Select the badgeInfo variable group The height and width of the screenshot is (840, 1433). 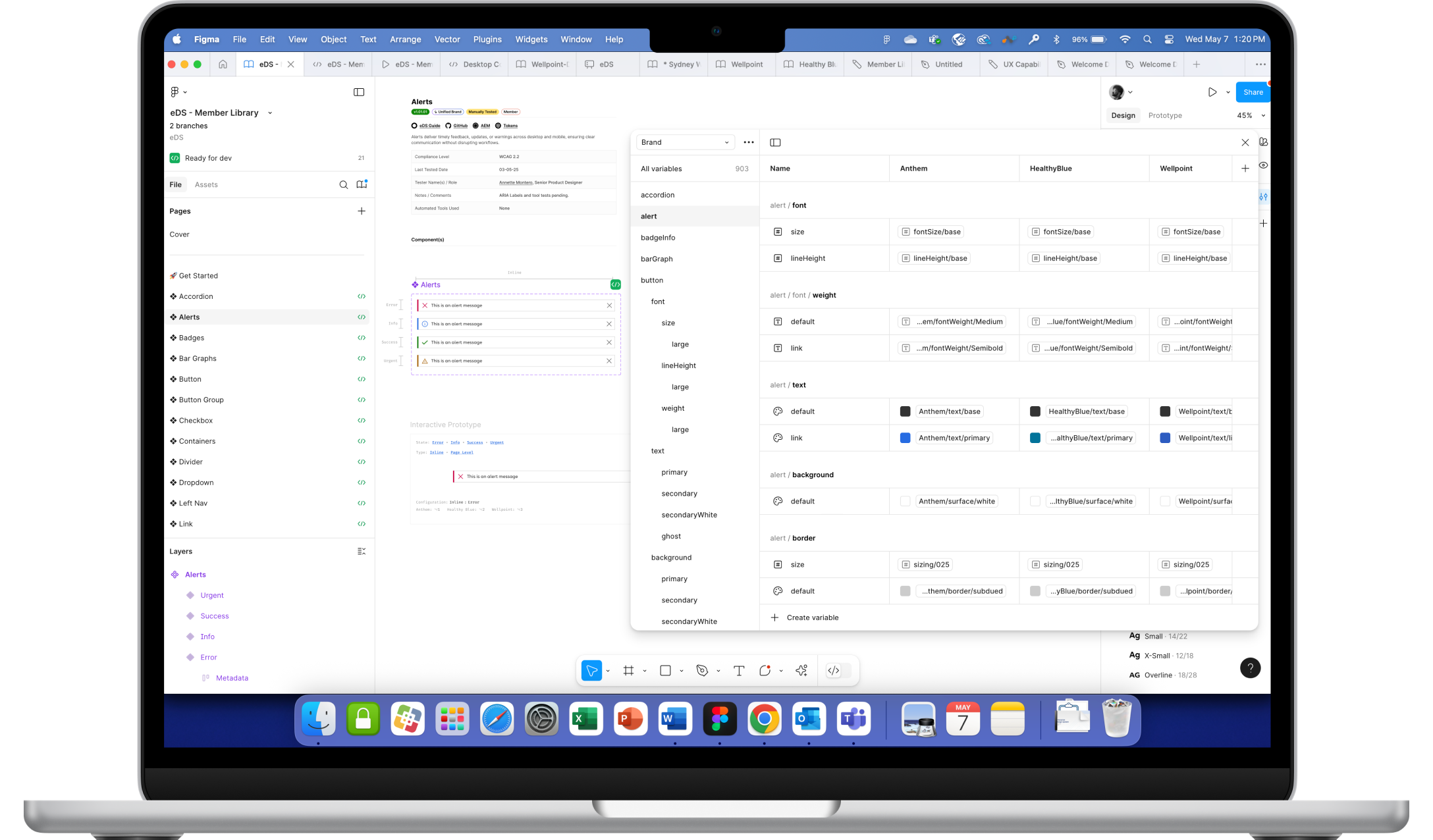(x=695, y=238)
